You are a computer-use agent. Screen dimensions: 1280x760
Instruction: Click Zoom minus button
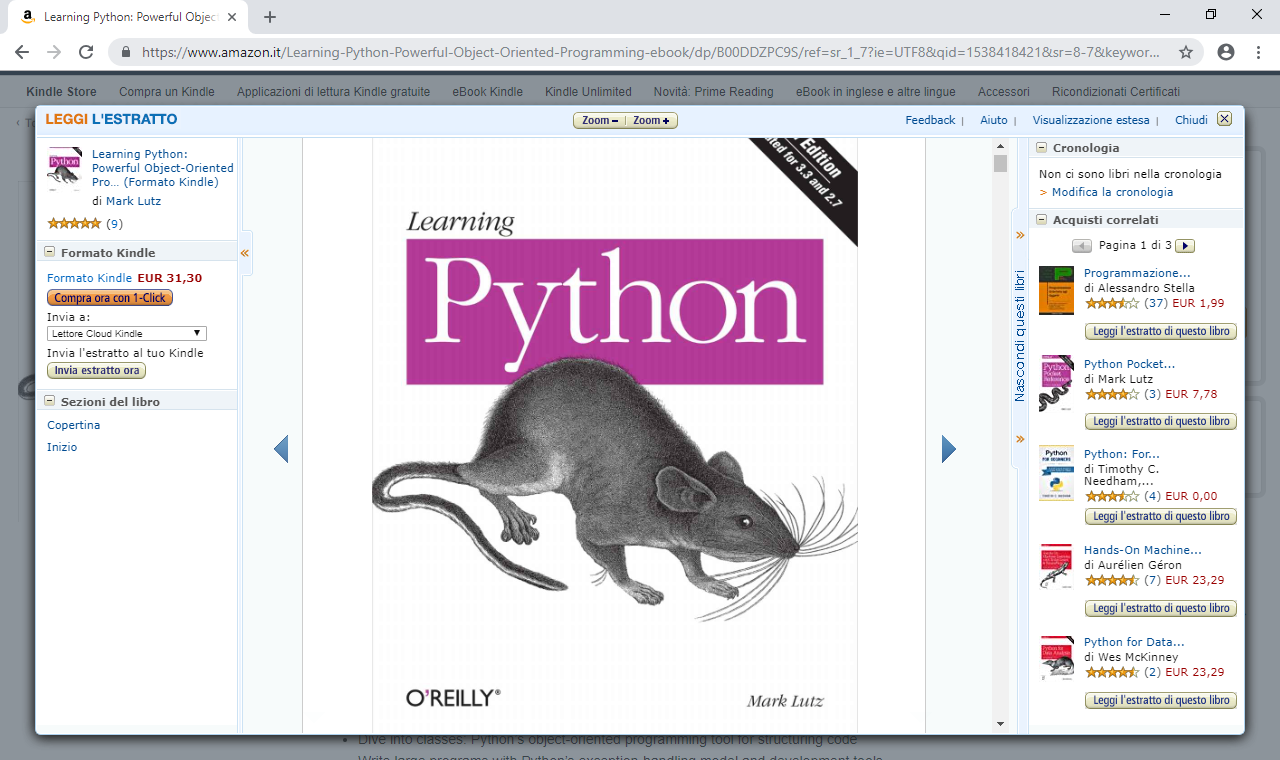[600, 120]
